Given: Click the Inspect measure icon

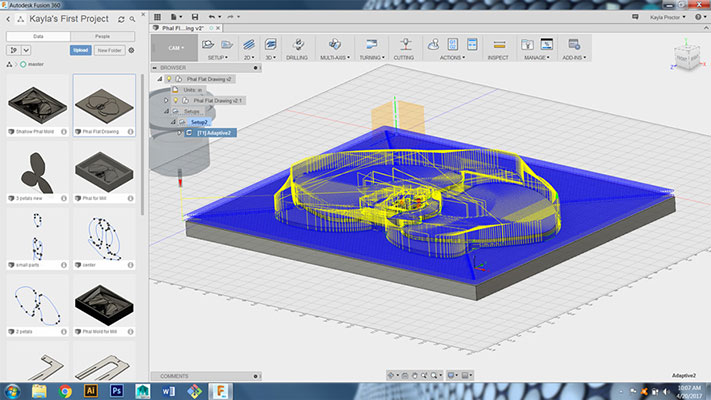Looking at the screenshot, I should (x=499, y=44).
